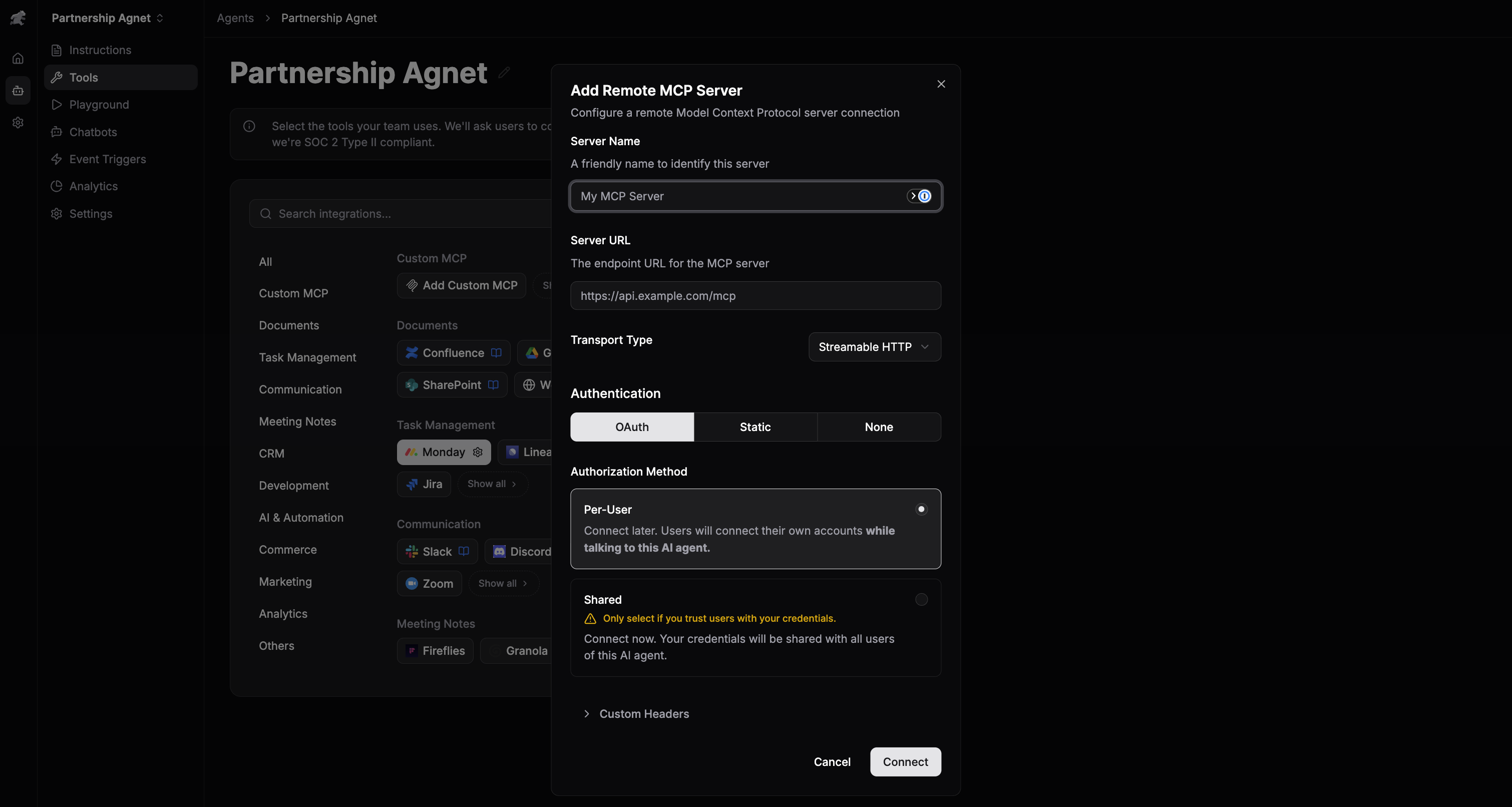Switch authentication to None

pos(878,427)
